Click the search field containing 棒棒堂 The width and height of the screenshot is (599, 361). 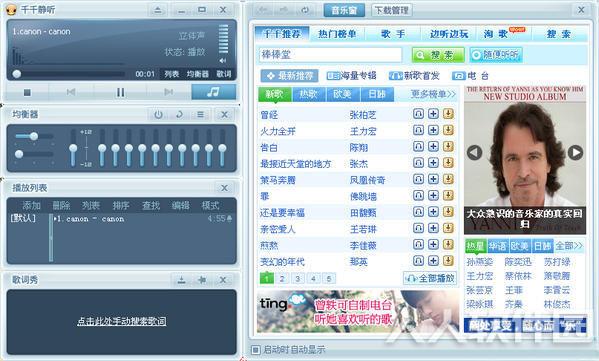(x=330, y=55)
